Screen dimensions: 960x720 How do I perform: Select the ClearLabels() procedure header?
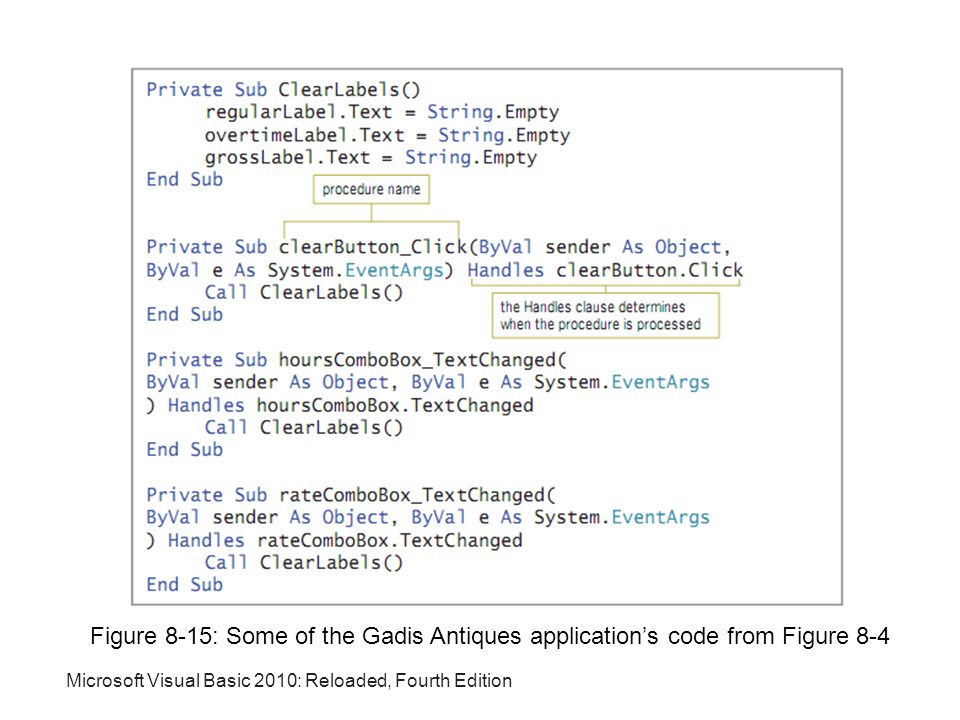283,89
